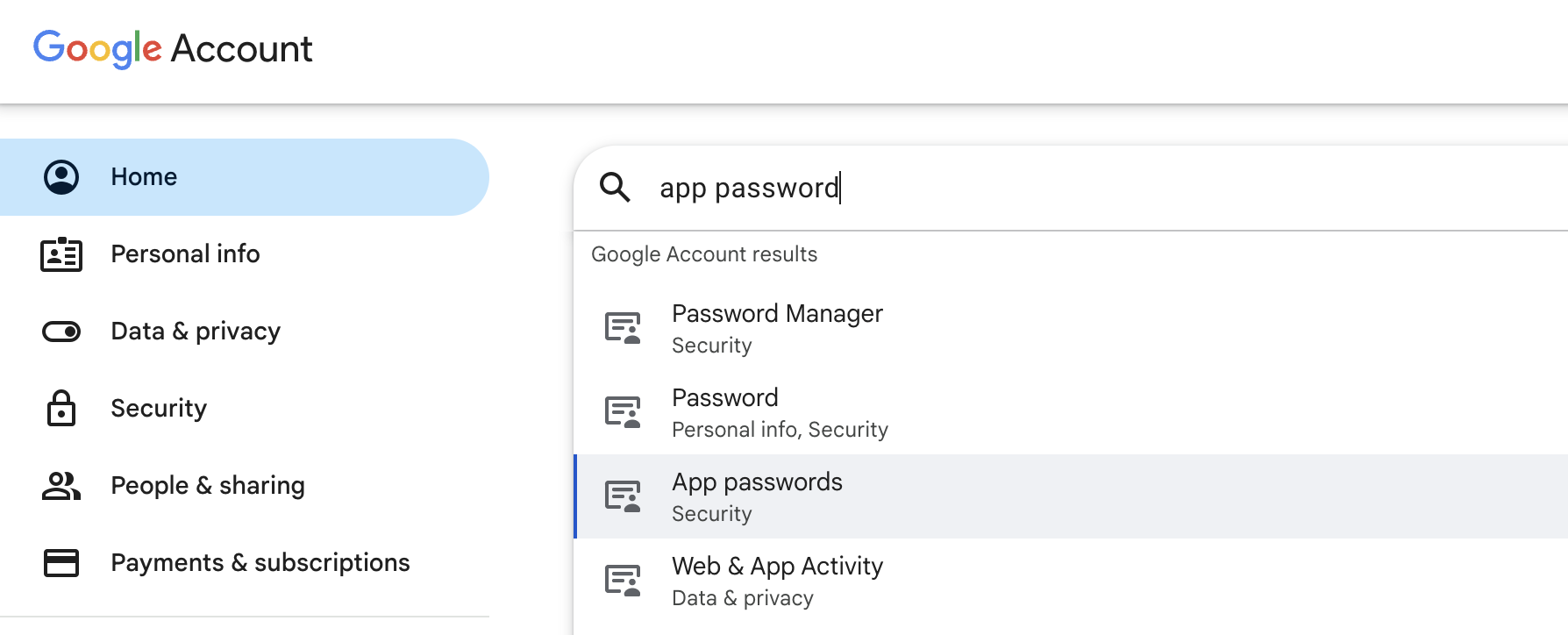
Task: Select the Password search result
Action: click(725, 412)
